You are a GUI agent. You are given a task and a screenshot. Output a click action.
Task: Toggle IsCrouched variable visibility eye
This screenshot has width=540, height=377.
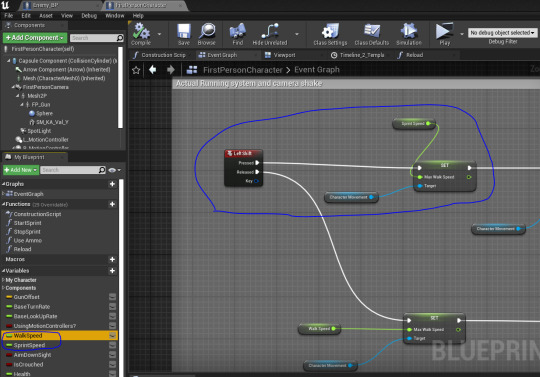coord(112,364)
